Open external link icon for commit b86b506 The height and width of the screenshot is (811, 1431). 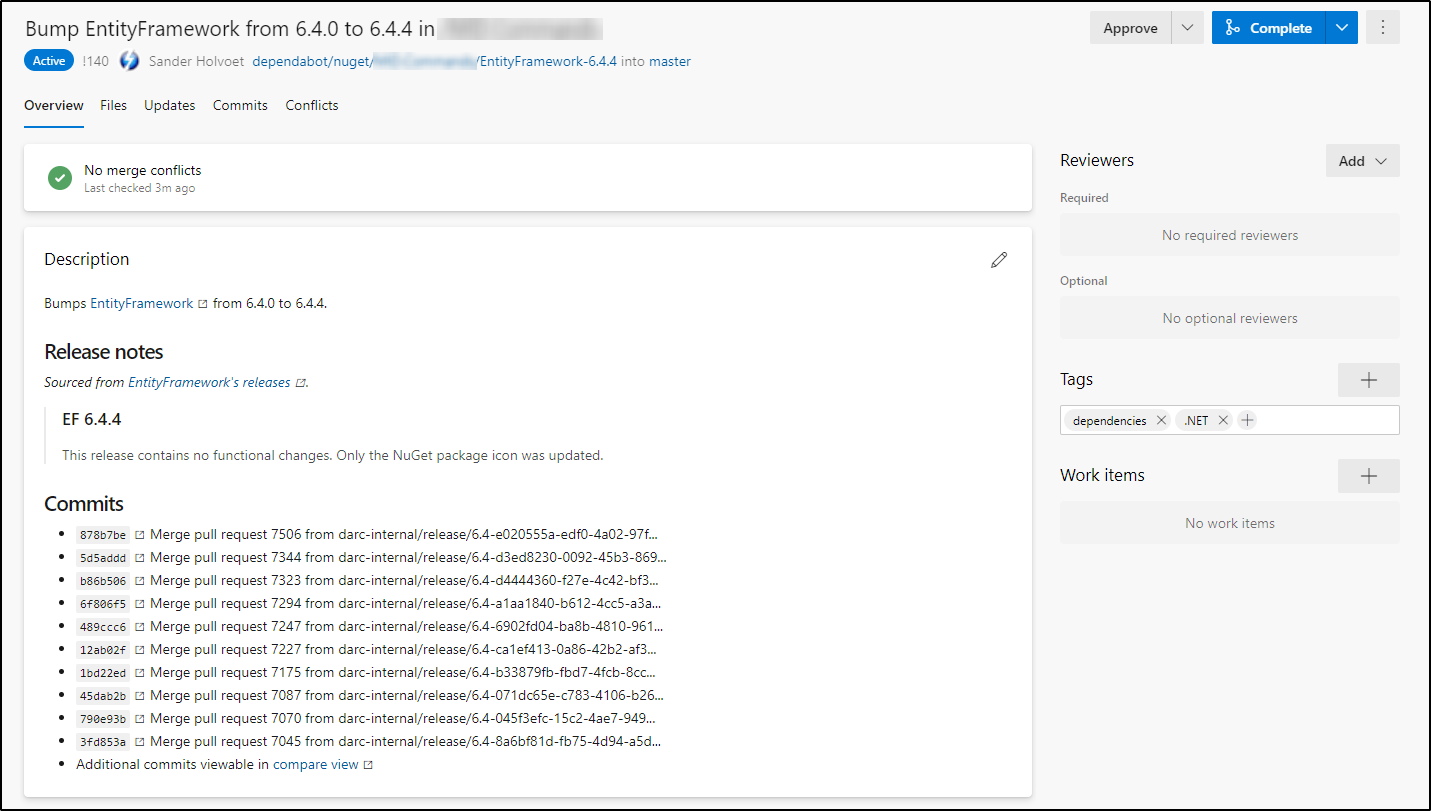pos(140,581)
